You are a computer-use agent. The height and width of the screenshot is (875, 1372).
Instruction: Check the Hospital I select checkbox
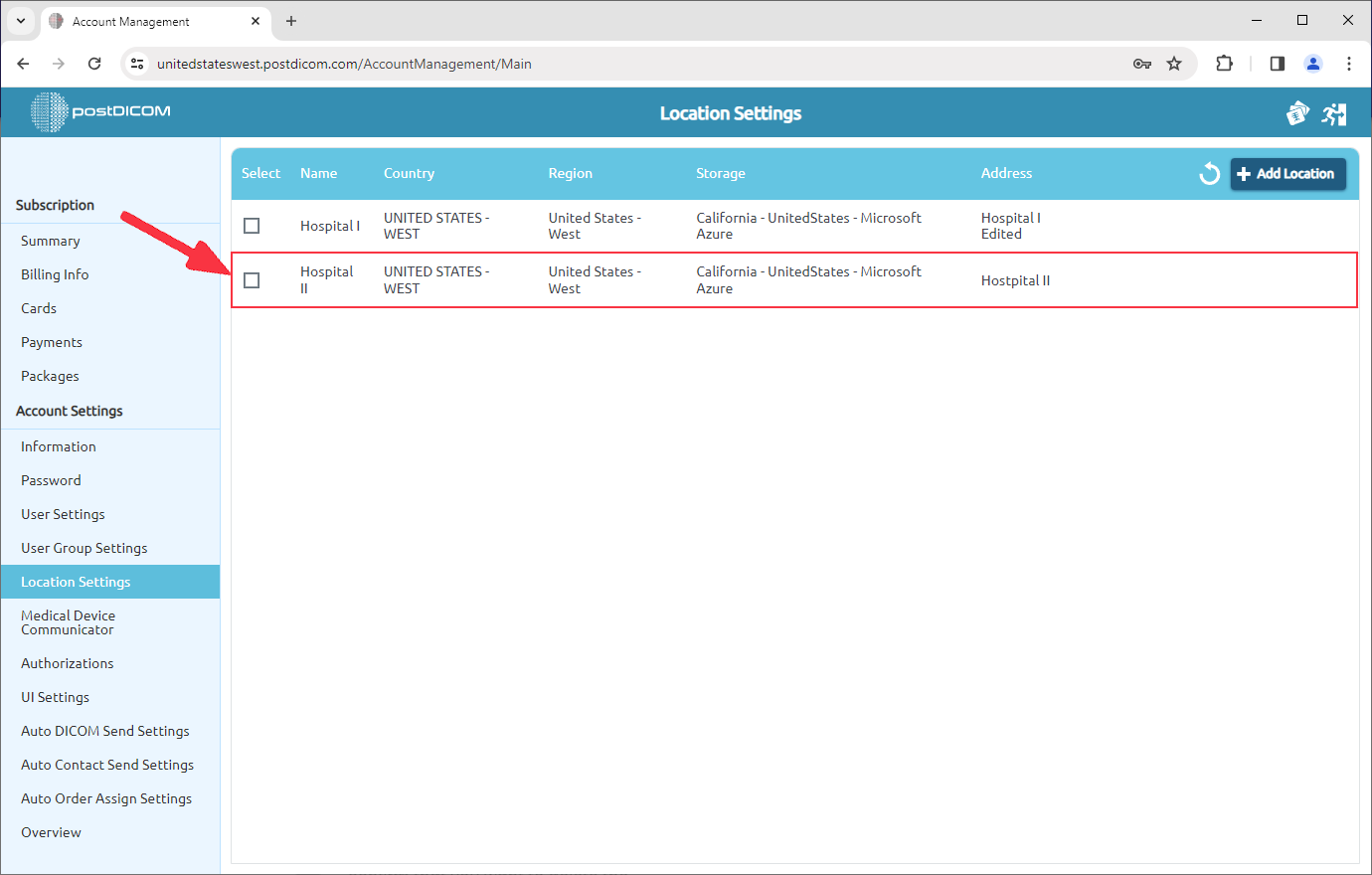pos(252,226)
